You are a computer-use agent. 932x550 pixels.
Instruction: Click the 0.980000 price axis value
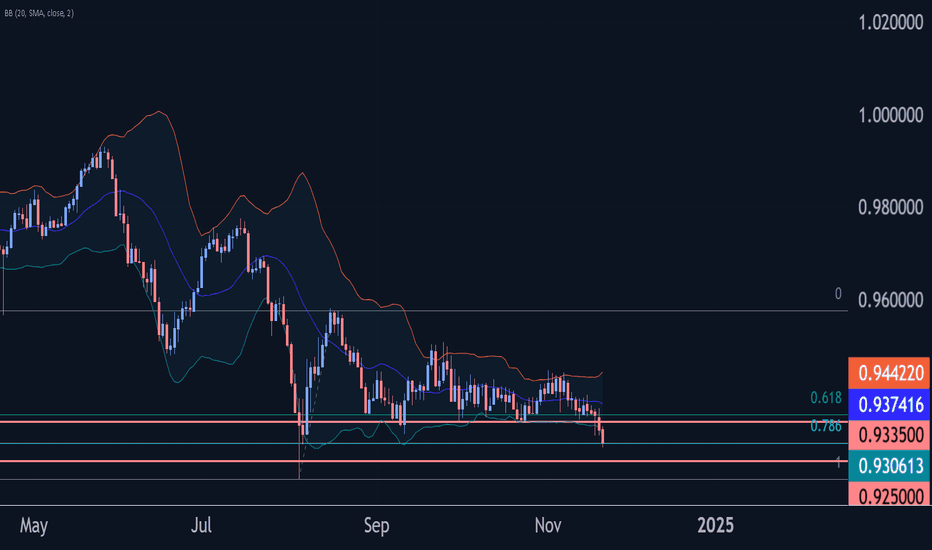pos(890,207)
